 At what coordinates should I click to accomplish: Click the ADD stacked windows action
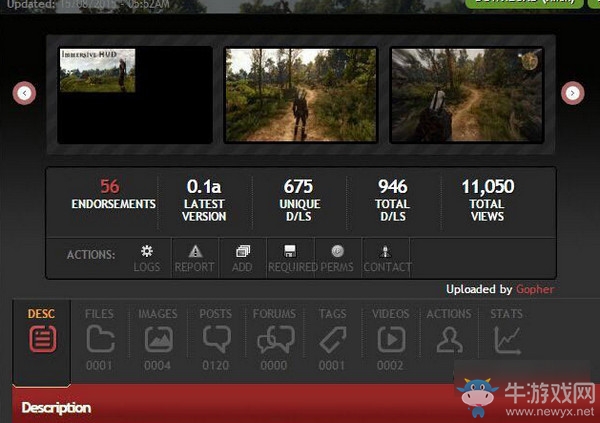[243, 258]
